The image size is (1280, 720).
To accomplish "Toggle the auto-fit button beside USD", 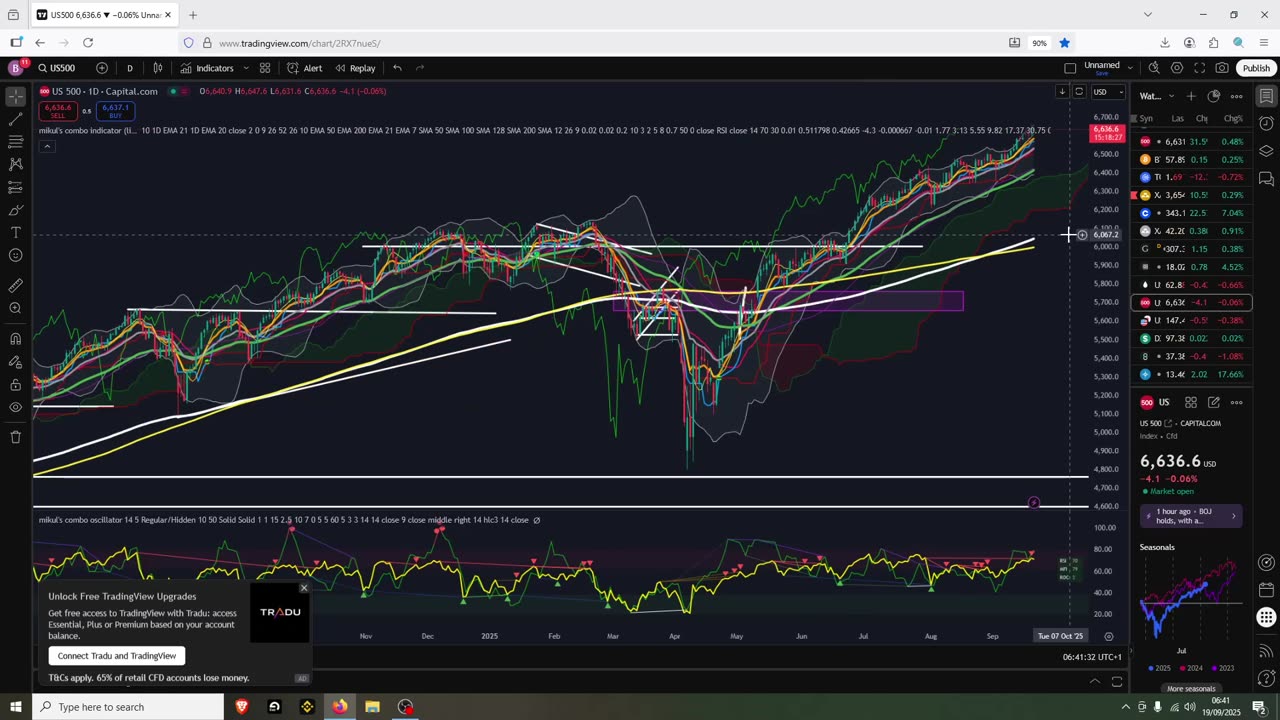I will click(x=1079, y=92).
